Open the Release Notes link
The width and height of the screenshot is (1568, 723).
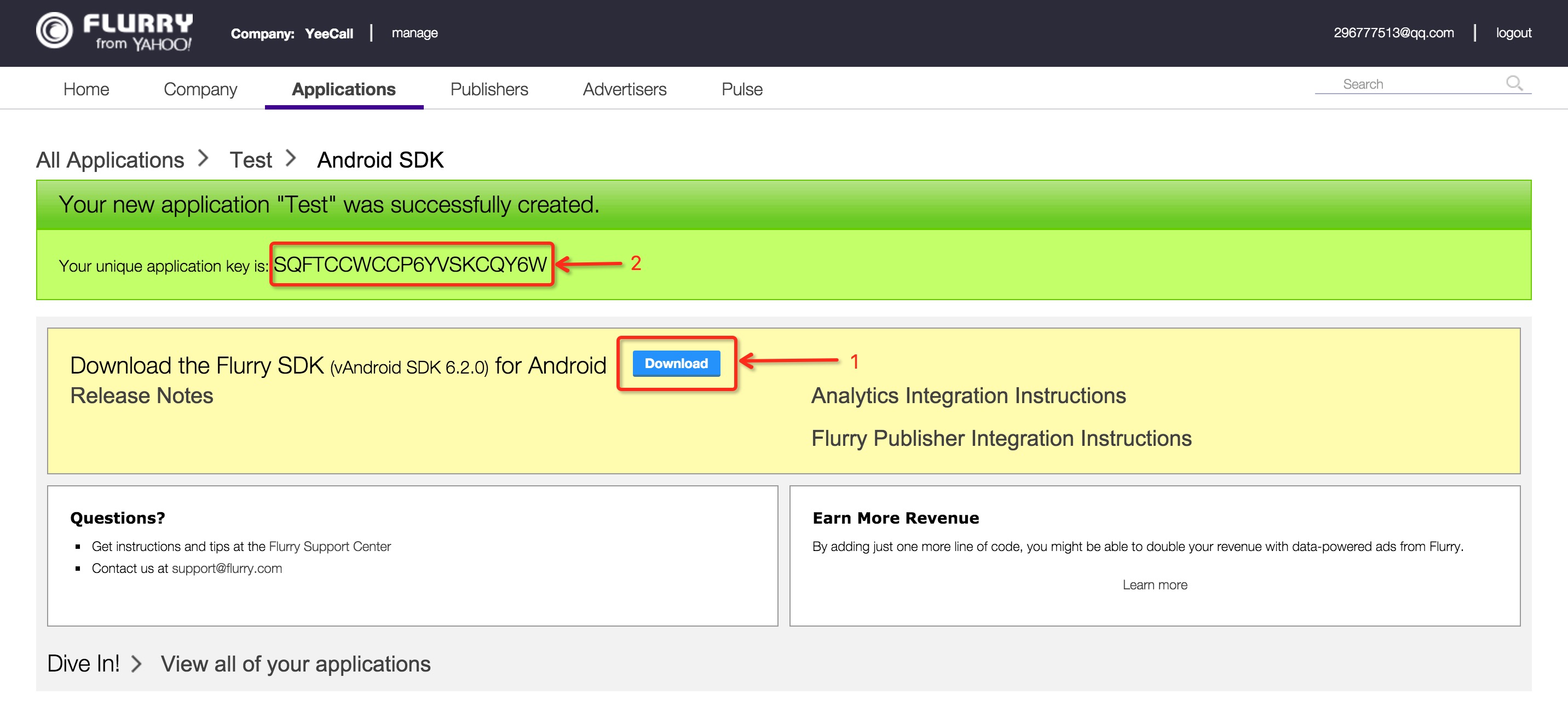point(141,395)
